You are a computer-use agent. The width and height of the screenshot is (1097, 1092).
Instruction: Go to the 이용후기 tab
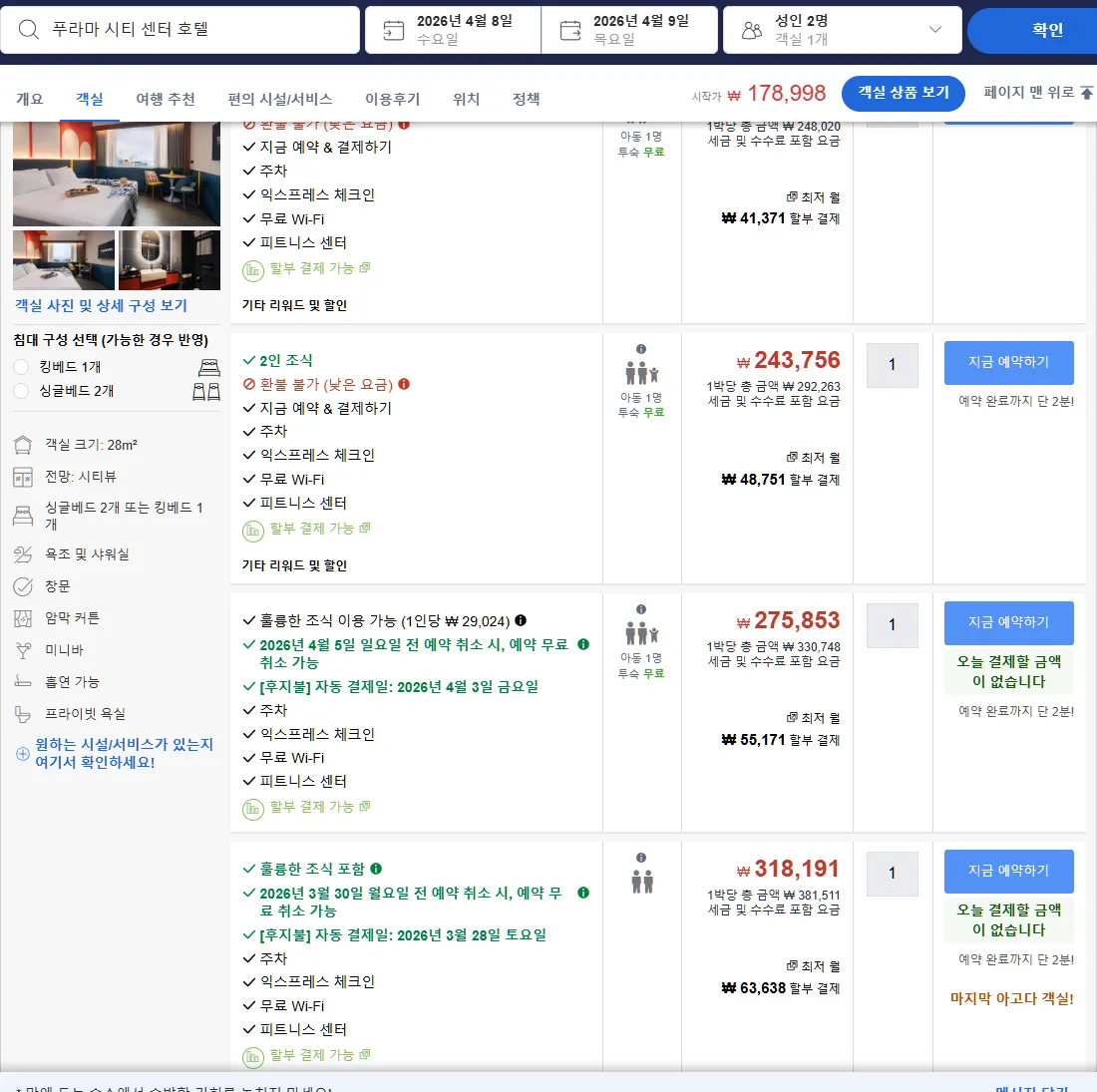393,99
